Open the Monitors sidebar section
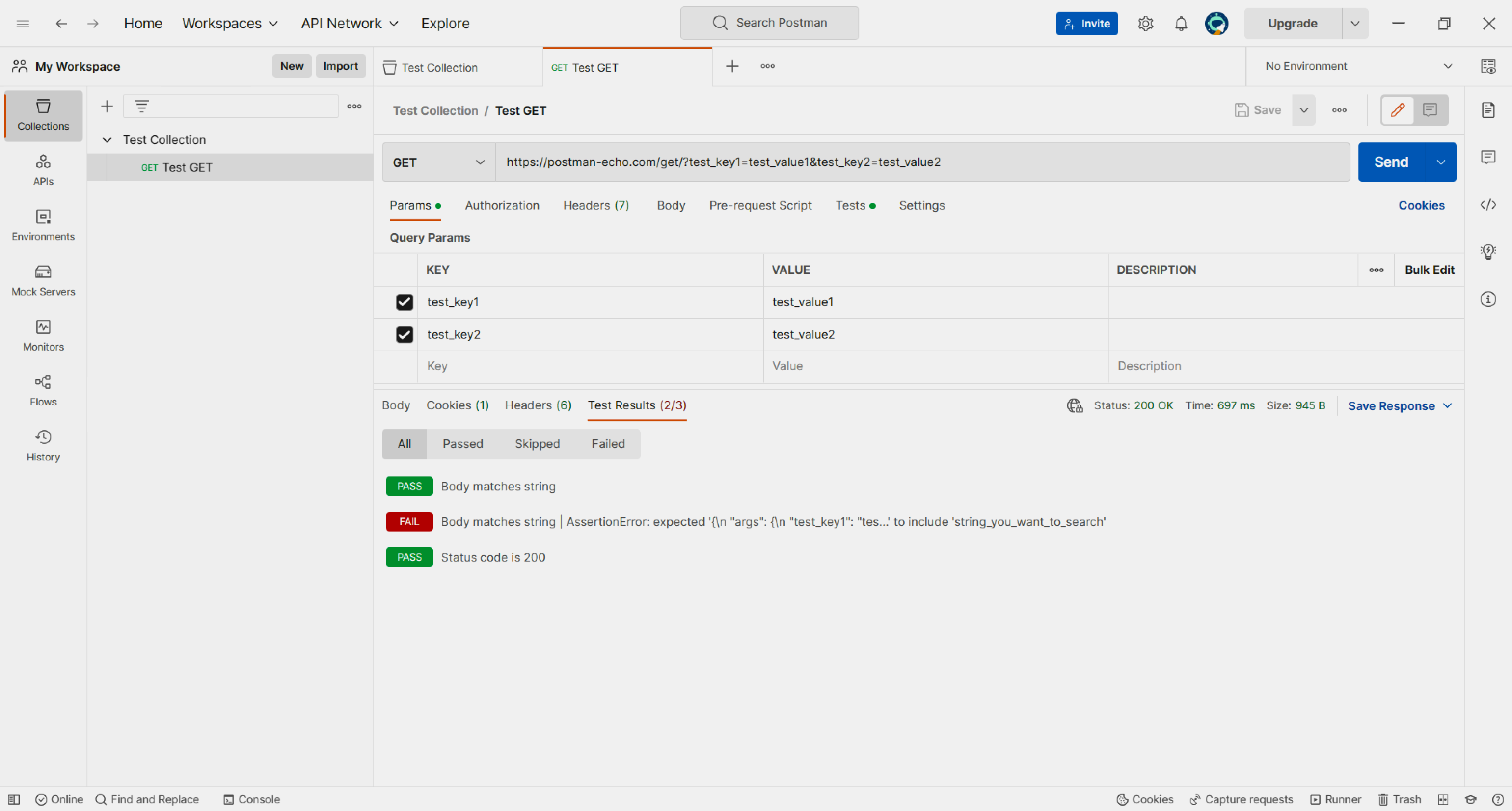Viewport: 1512px width, 811px height. 43,335
